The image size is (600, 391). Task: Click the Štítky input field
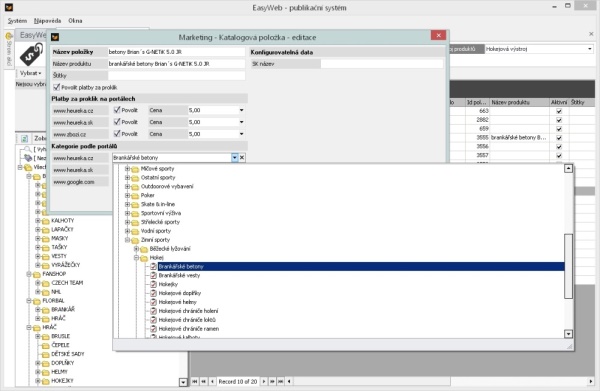tap(176, 75)
